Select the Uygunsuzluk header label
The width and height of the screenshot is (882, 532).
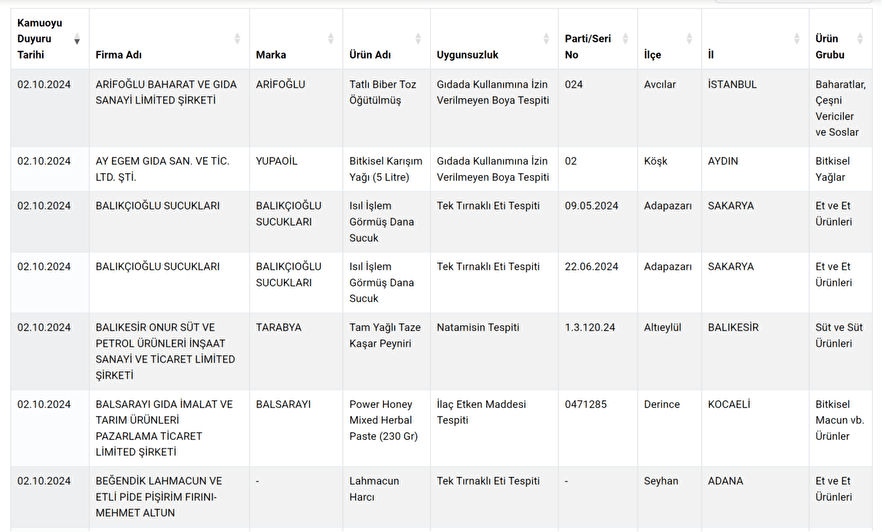(x=467, y=55)
